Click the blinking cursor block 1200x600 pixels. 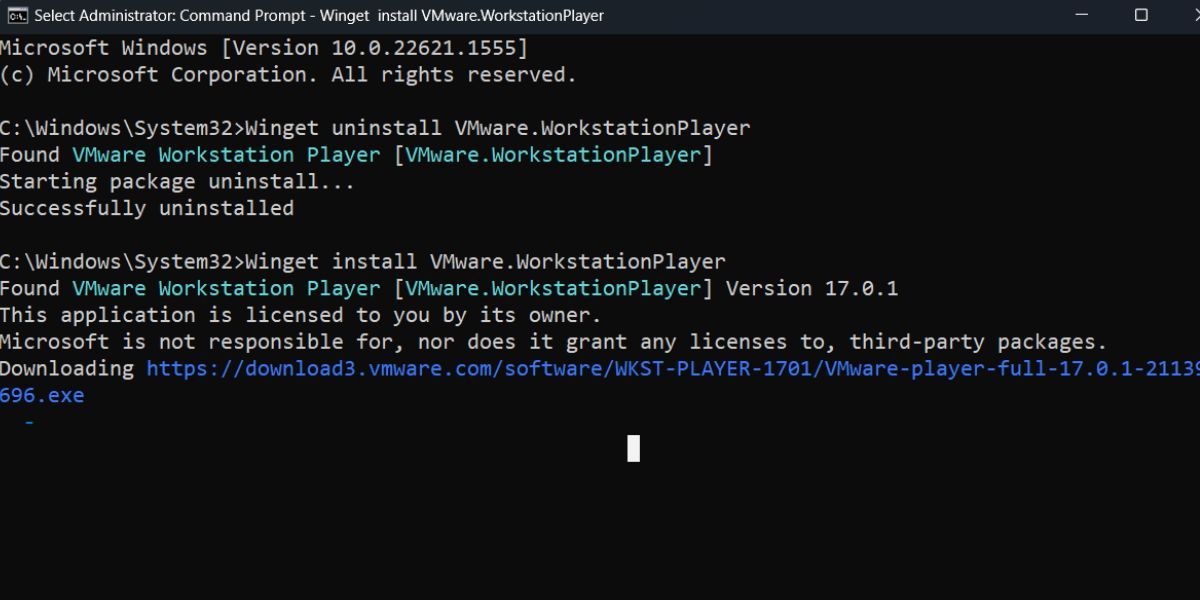632,449
